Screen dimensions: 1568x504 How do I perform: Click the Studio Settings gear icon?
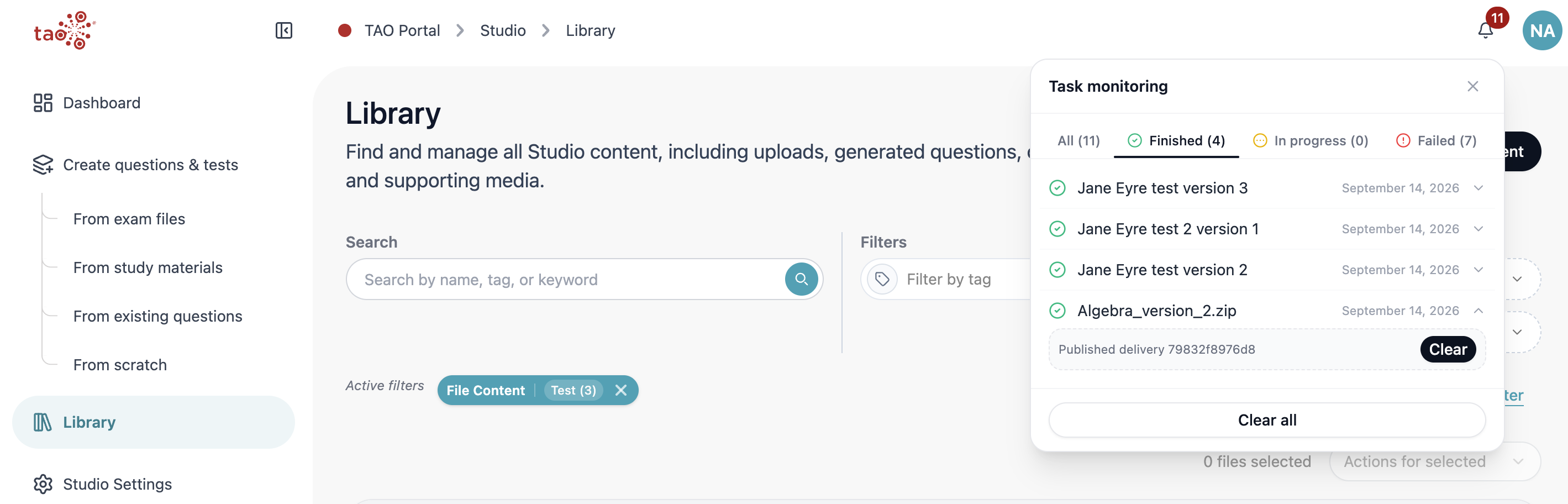[43, 485]
